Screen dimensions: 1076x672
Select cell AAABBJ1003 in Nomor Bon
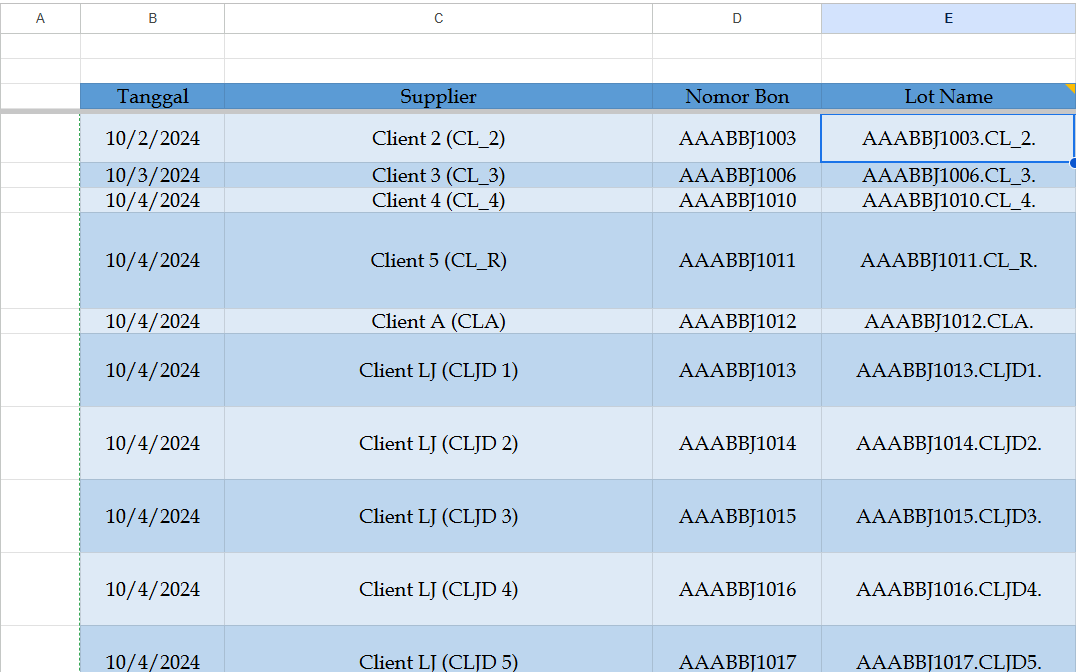point(737,138)
